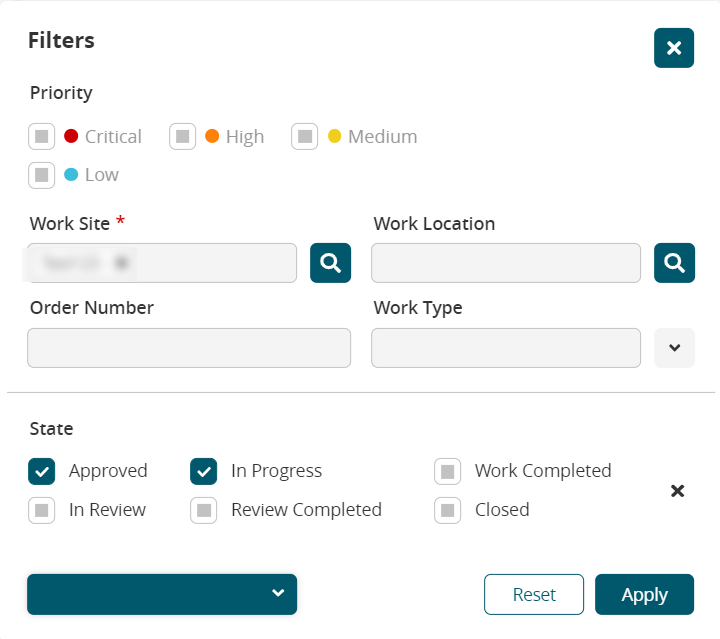Check the Review Completed state
Screen dimensions: 720x639
coord(203,510)
